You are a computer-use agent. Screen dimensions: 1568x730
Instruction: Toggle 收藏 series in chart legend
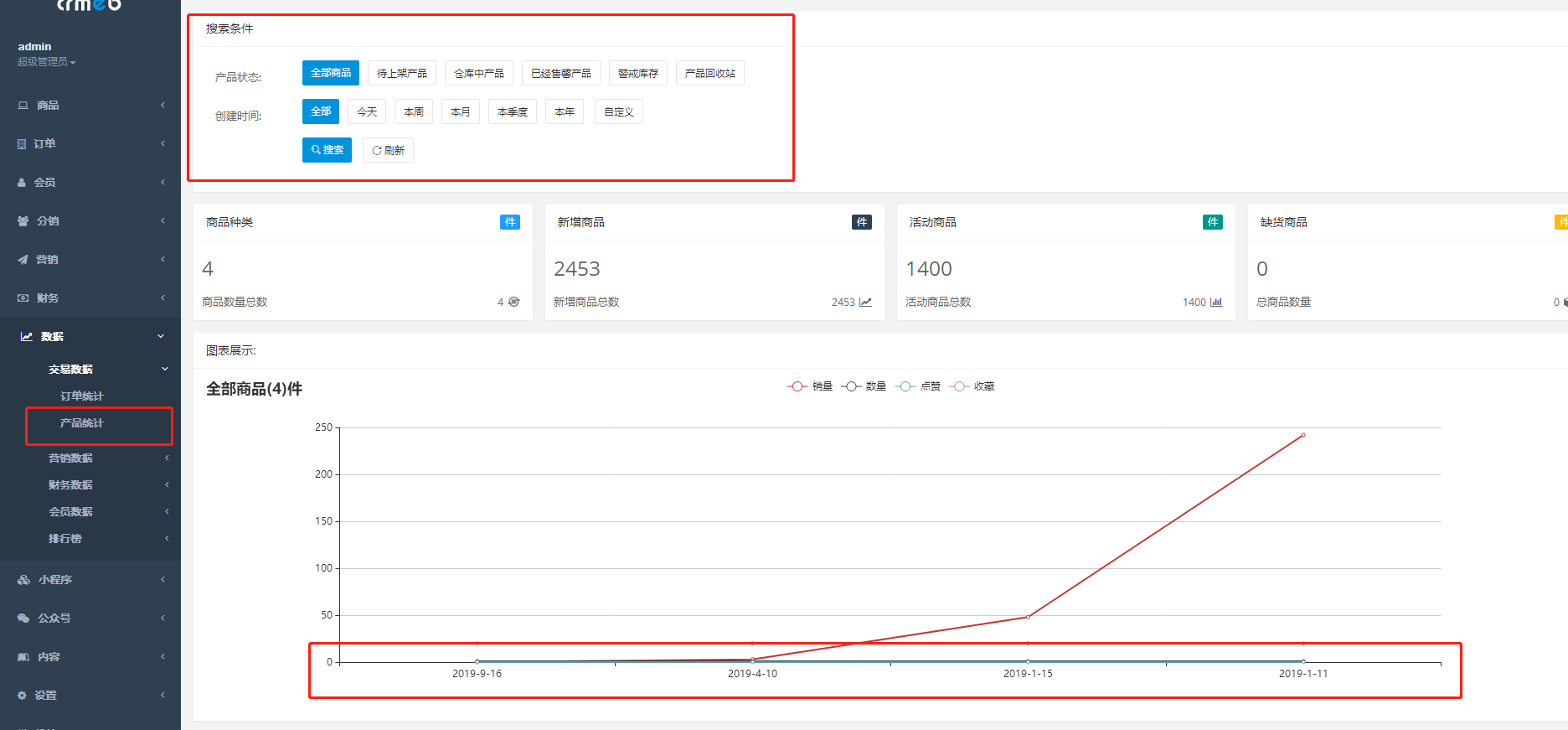(972, 386)
